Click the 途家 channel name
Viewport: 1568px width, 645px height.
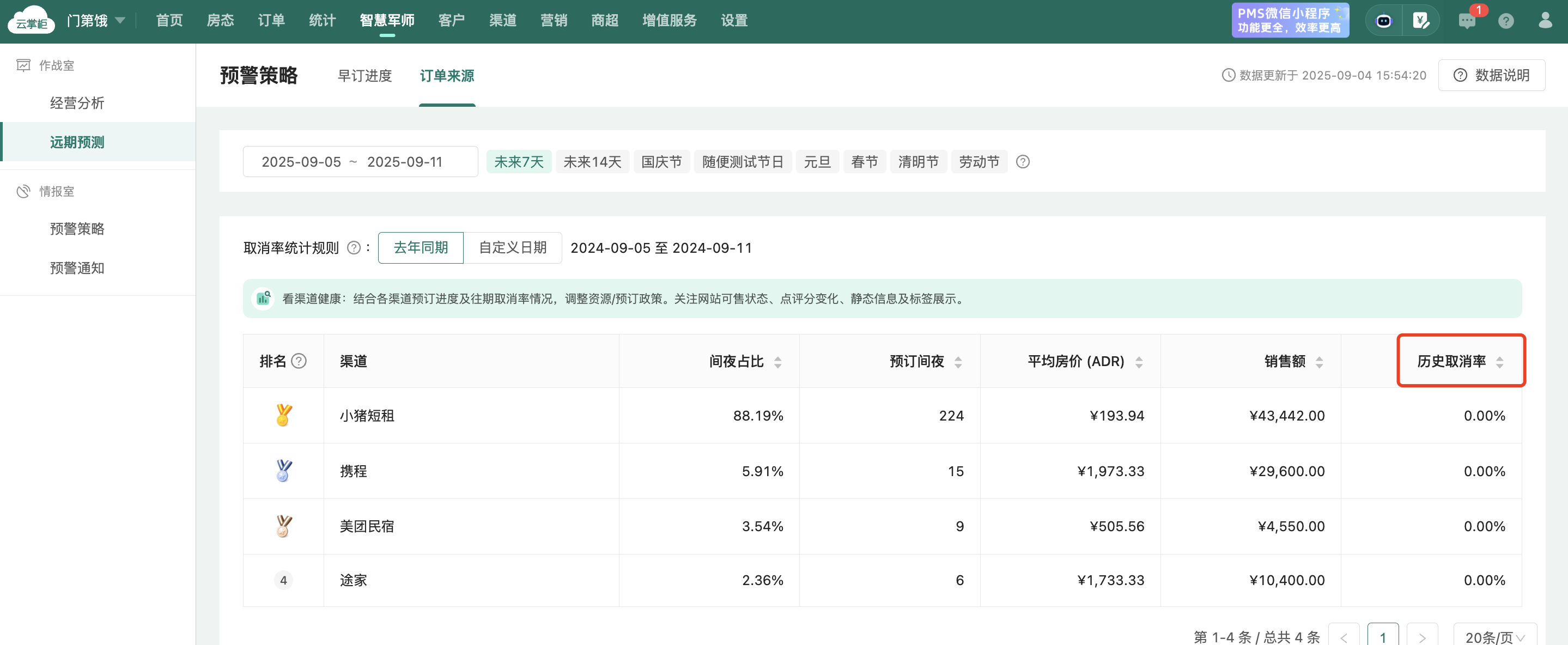353,581
